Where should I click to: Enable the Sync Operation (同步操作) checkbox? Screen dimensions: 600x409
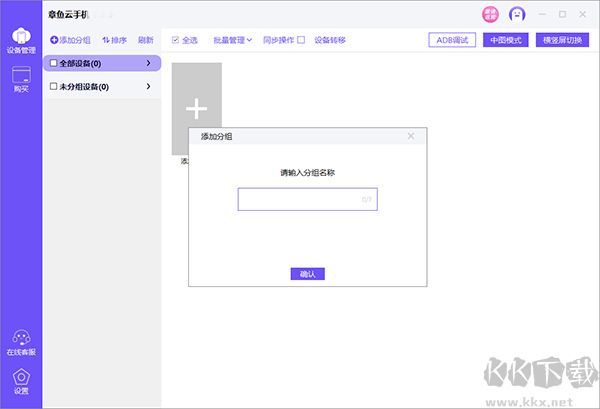click(301, 40)
